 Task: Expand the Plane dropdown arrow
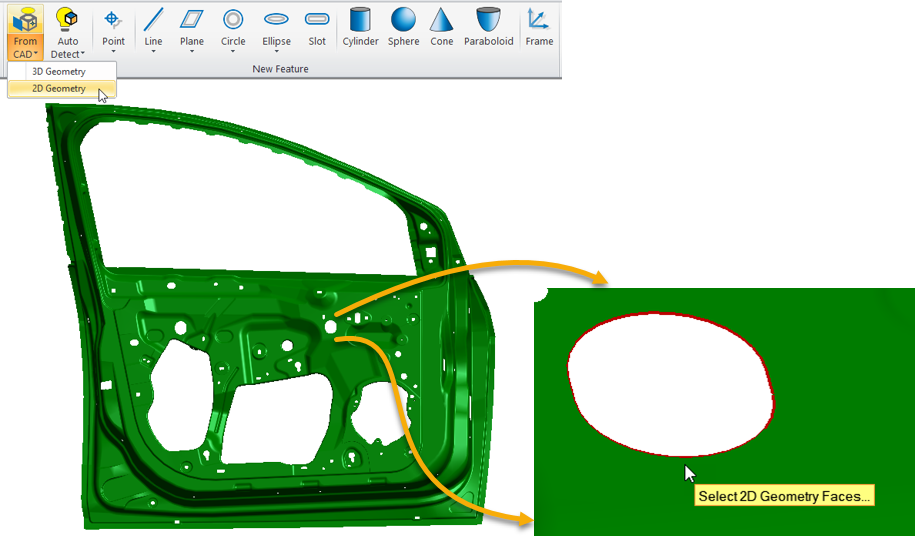tap(191, 52)
